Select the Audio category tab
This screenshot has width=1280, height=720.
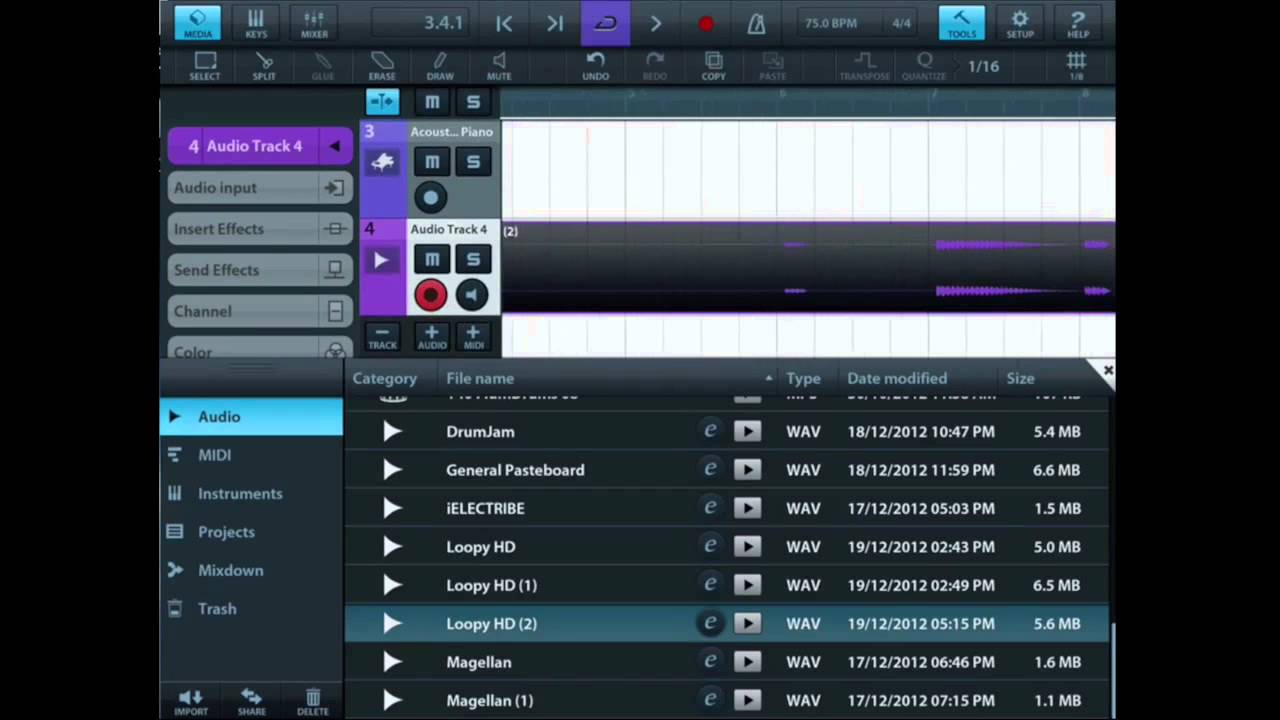(251, 417)
